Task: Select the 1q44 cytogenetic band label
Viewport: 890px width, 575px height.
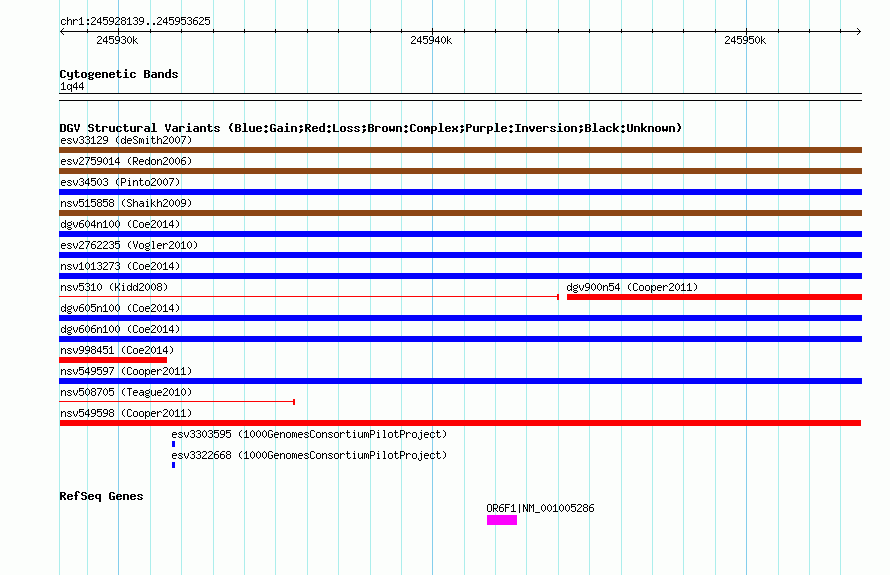Action: pos(72,86)
